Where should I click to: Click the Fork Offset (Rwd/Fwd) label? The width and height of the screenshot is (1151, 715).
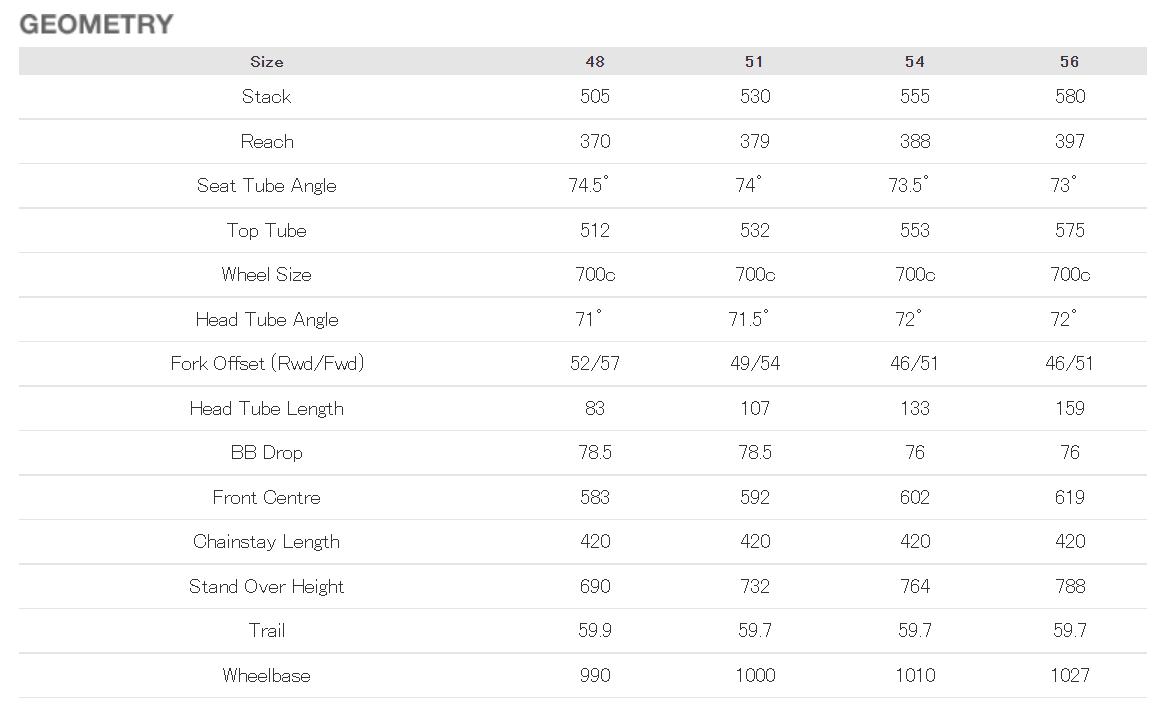pyautogui.click(x=267, y=364)
